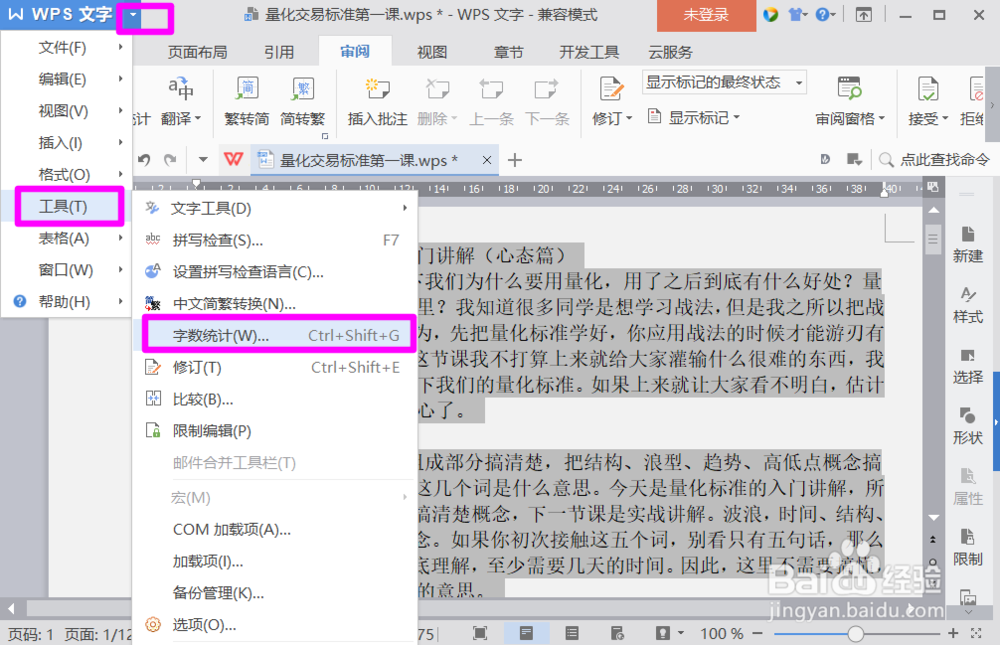Toggle full screen view in the status bar
This screenshot has width=1000, height=645.
(x=479, y=633)
